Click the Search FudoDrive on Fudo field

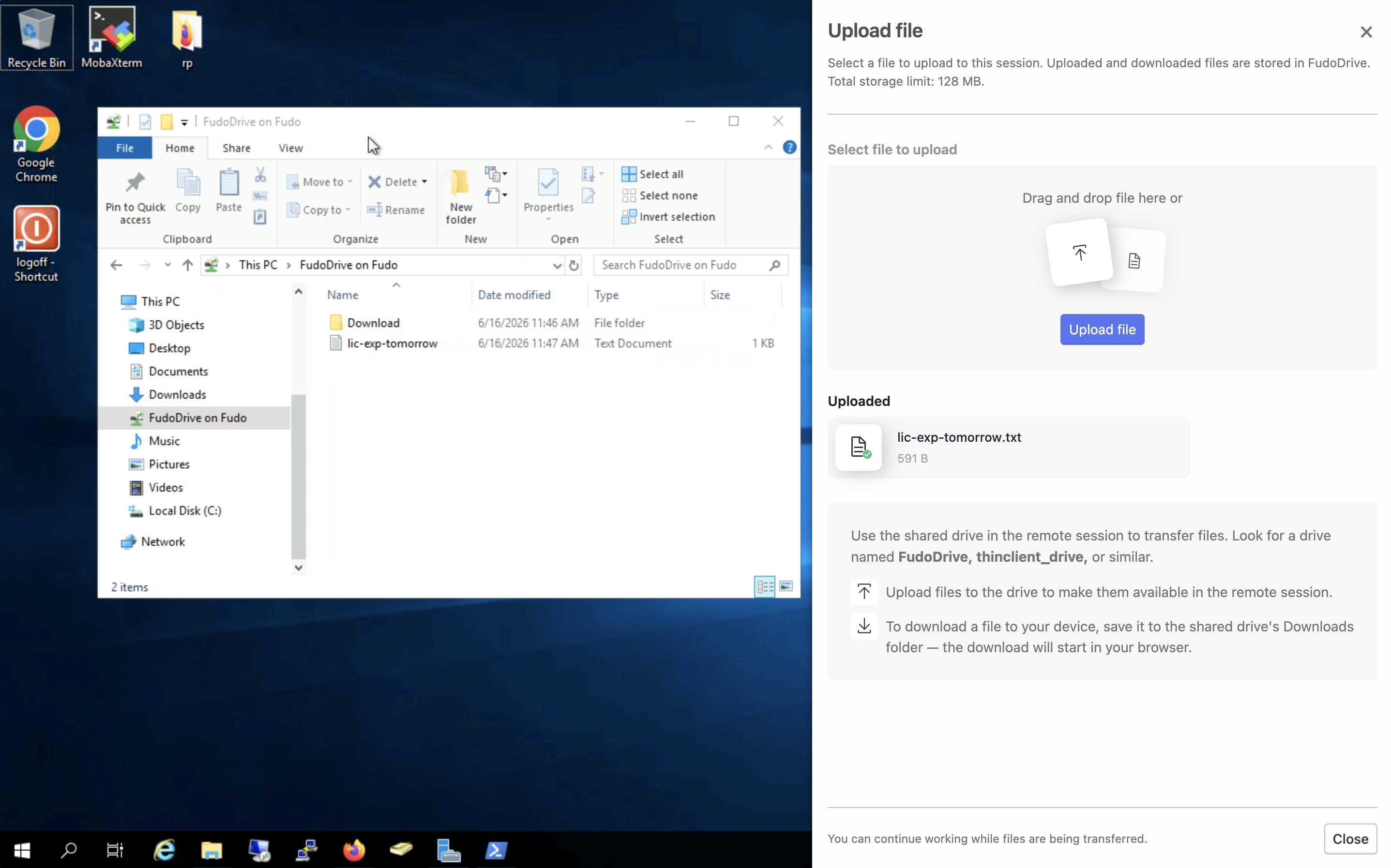tap(690, 265)
